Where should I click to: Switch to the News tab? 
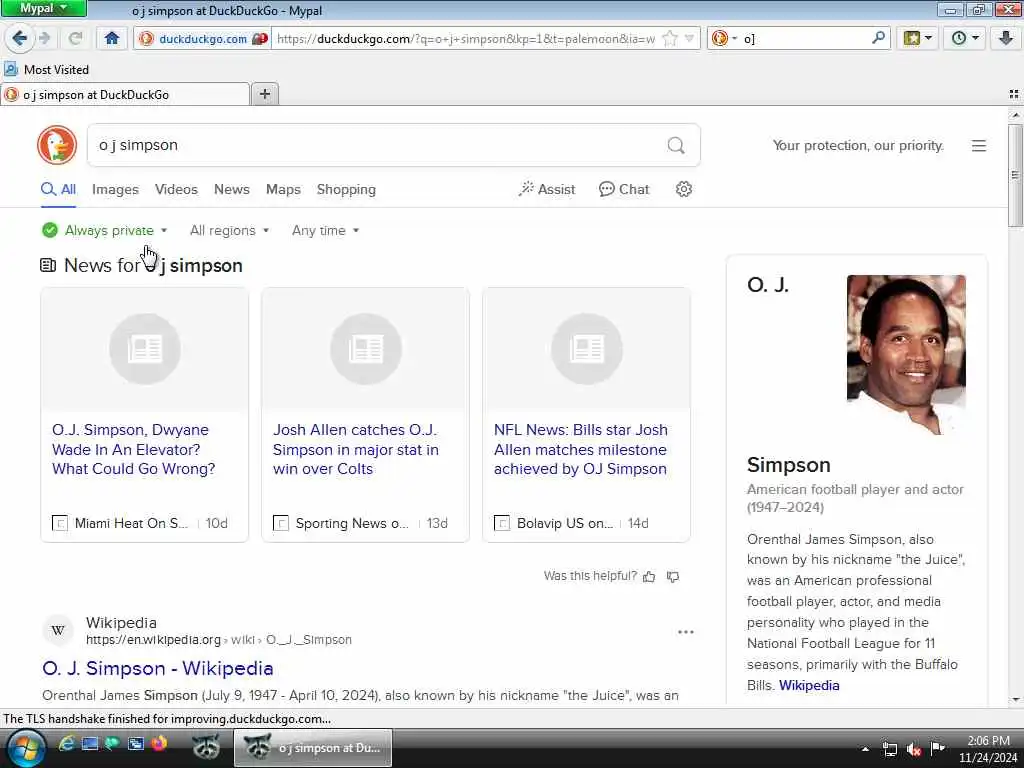(x=231, y=189)
